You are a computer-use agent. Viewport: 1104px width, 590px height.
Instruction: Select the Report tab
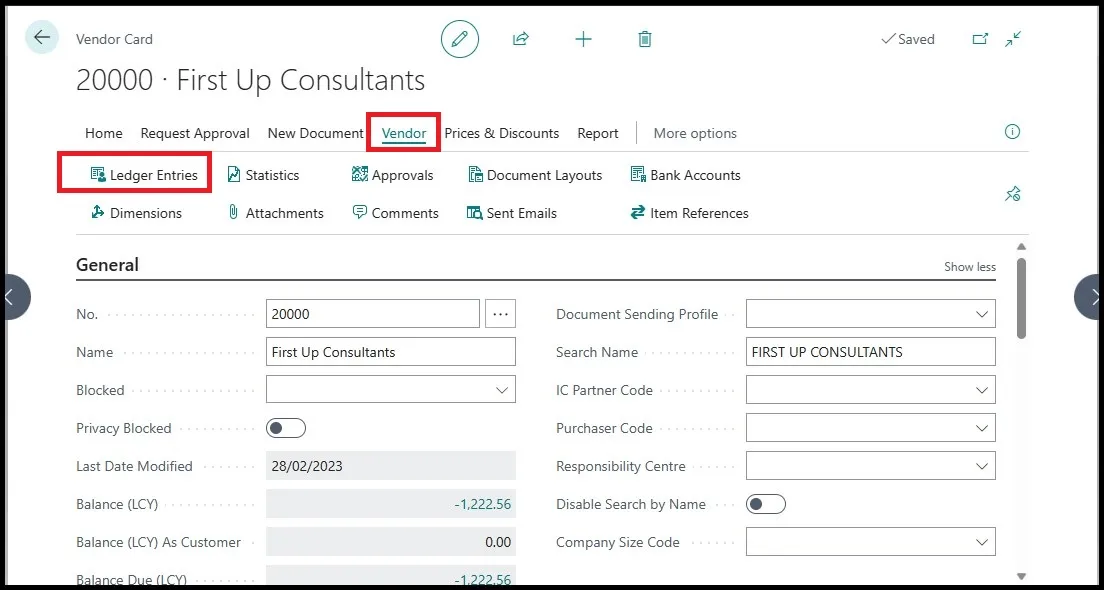[x=598, y=133]
